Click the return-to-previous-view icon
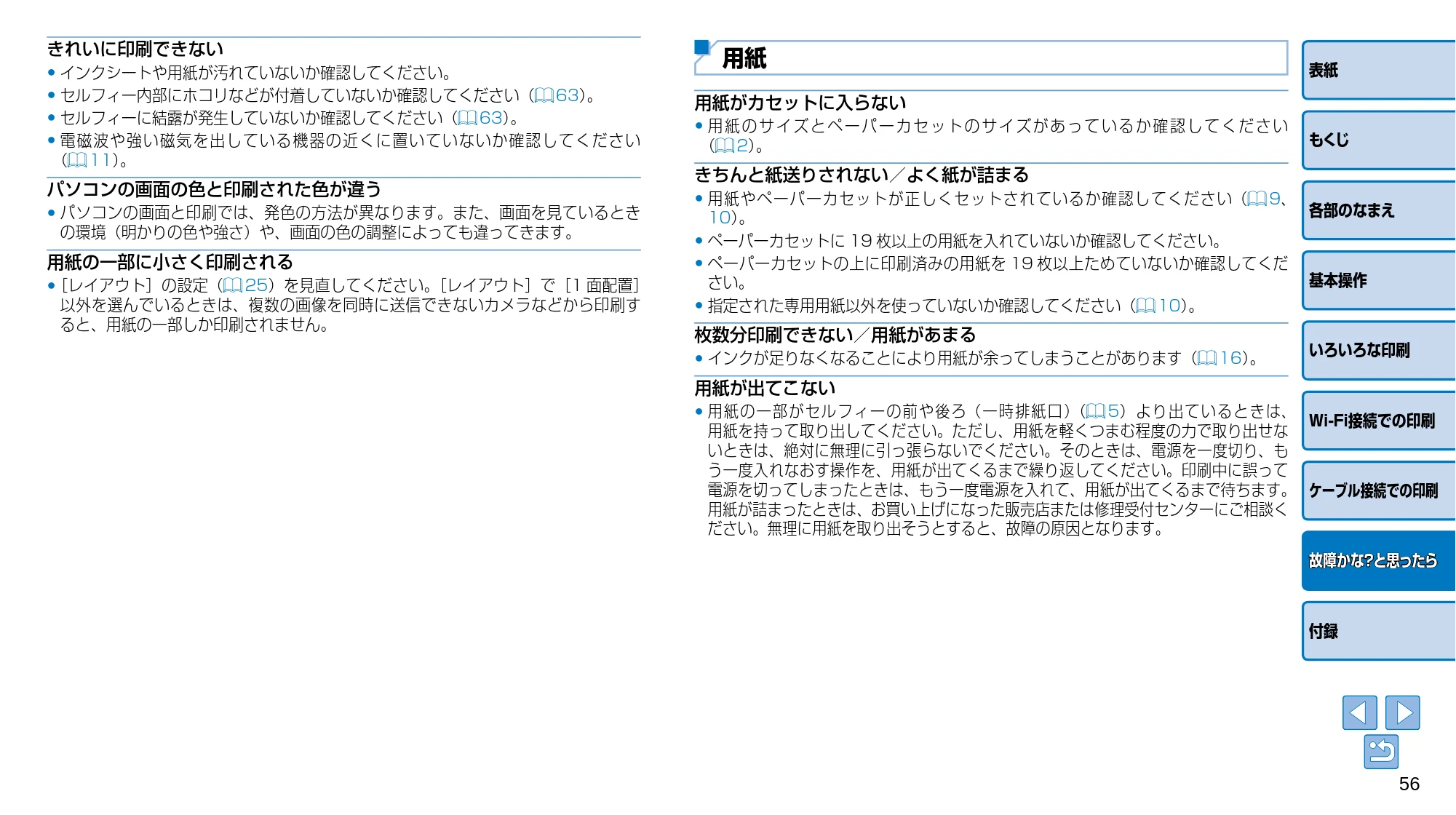 [x=1381, y=752]
